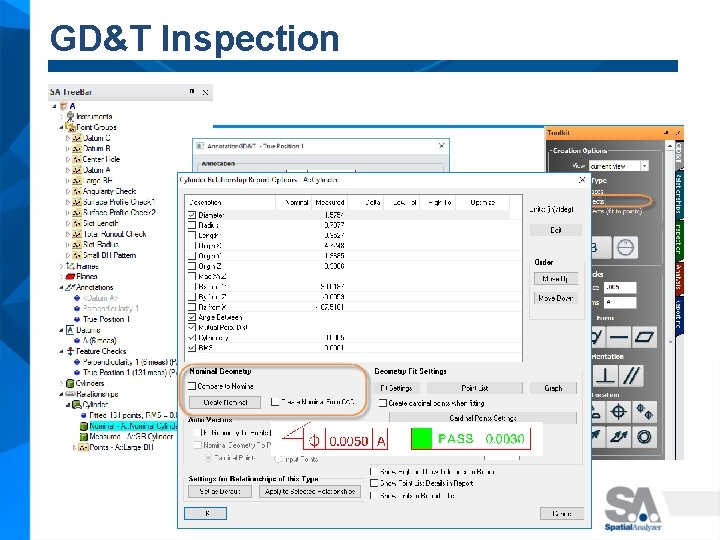
Task: Select A (6 meas) under Datums
Action: [99, 340]
